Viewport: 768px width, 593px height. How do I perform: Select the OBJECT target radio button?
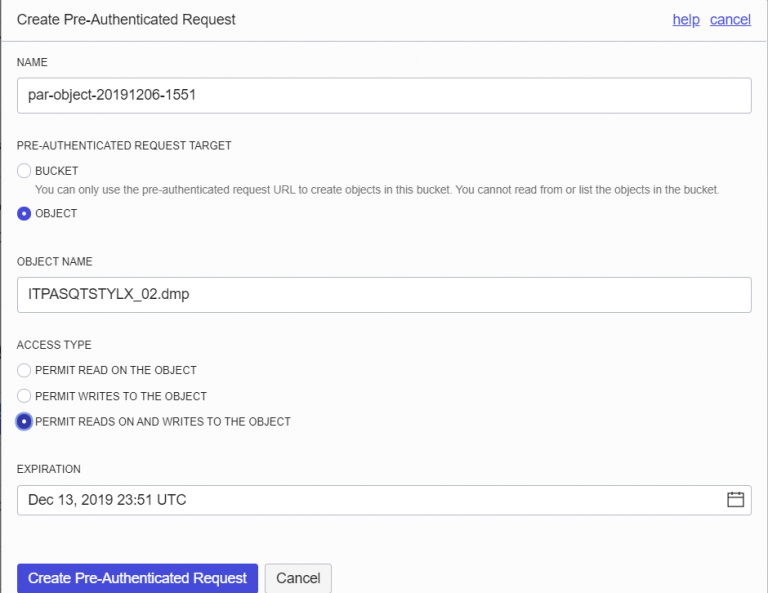click(x=25, y=213)
